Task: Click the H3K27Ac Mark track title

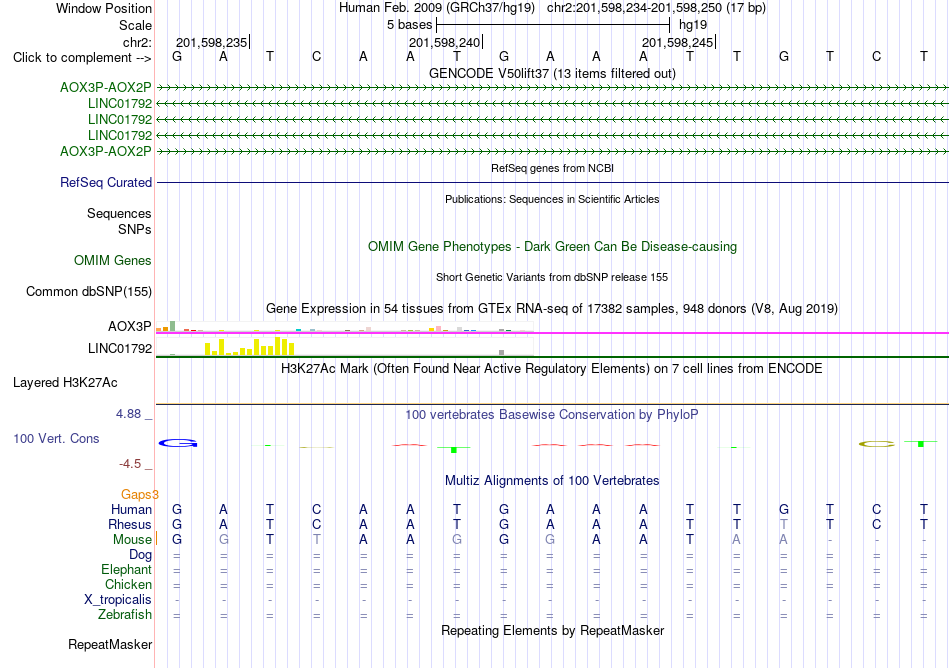Action: coord(552,368)
